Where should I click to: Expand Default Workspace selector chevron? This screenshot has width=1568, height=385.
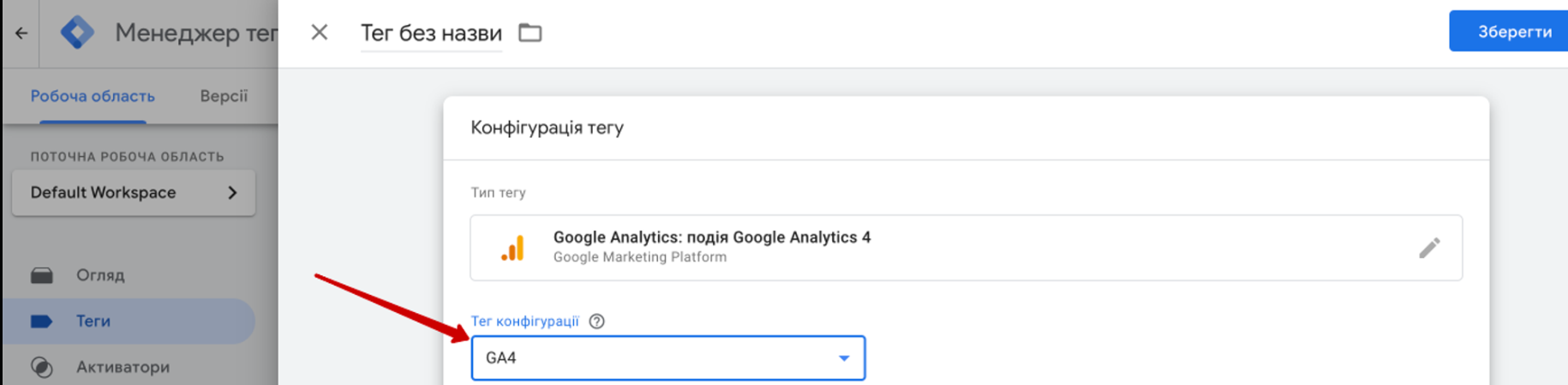232,193
